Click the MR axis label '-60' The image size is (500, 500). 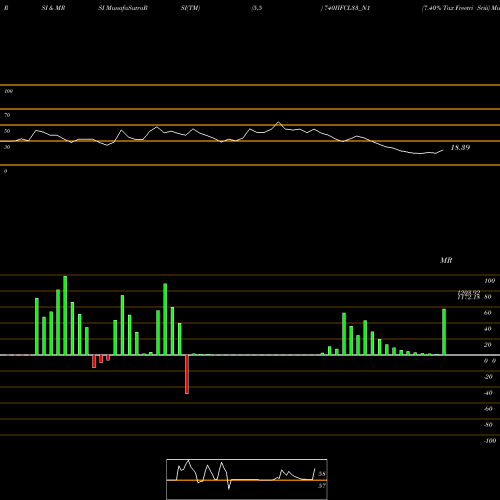pyautogui.click(x=488, y=409)
